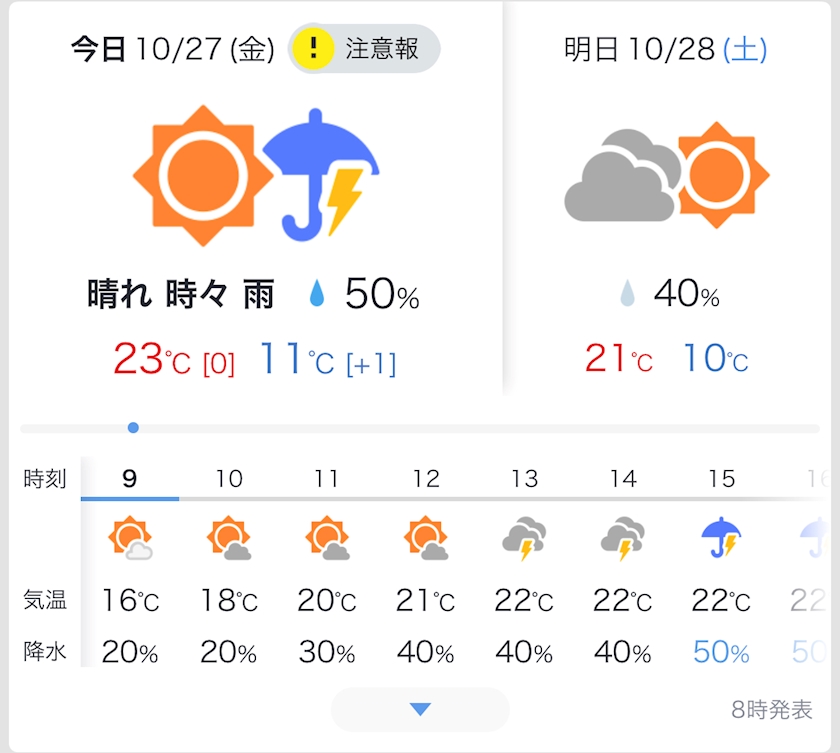Screen dimensions: 840x753
Task: Click the 10 o'clock sun cloud icon
Action: click(x=229, y=538)
